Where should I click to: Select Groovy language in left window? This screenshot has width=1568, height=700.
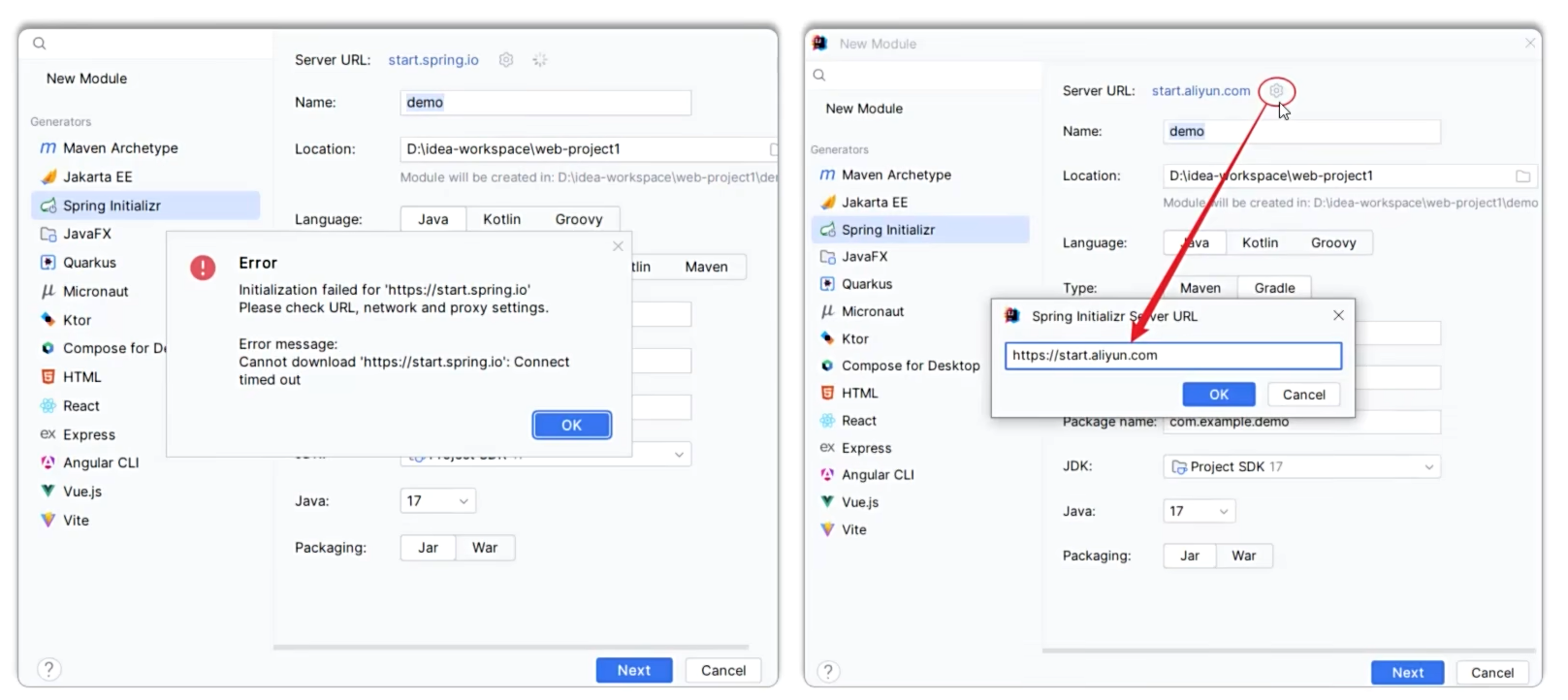tap(579, 219)
